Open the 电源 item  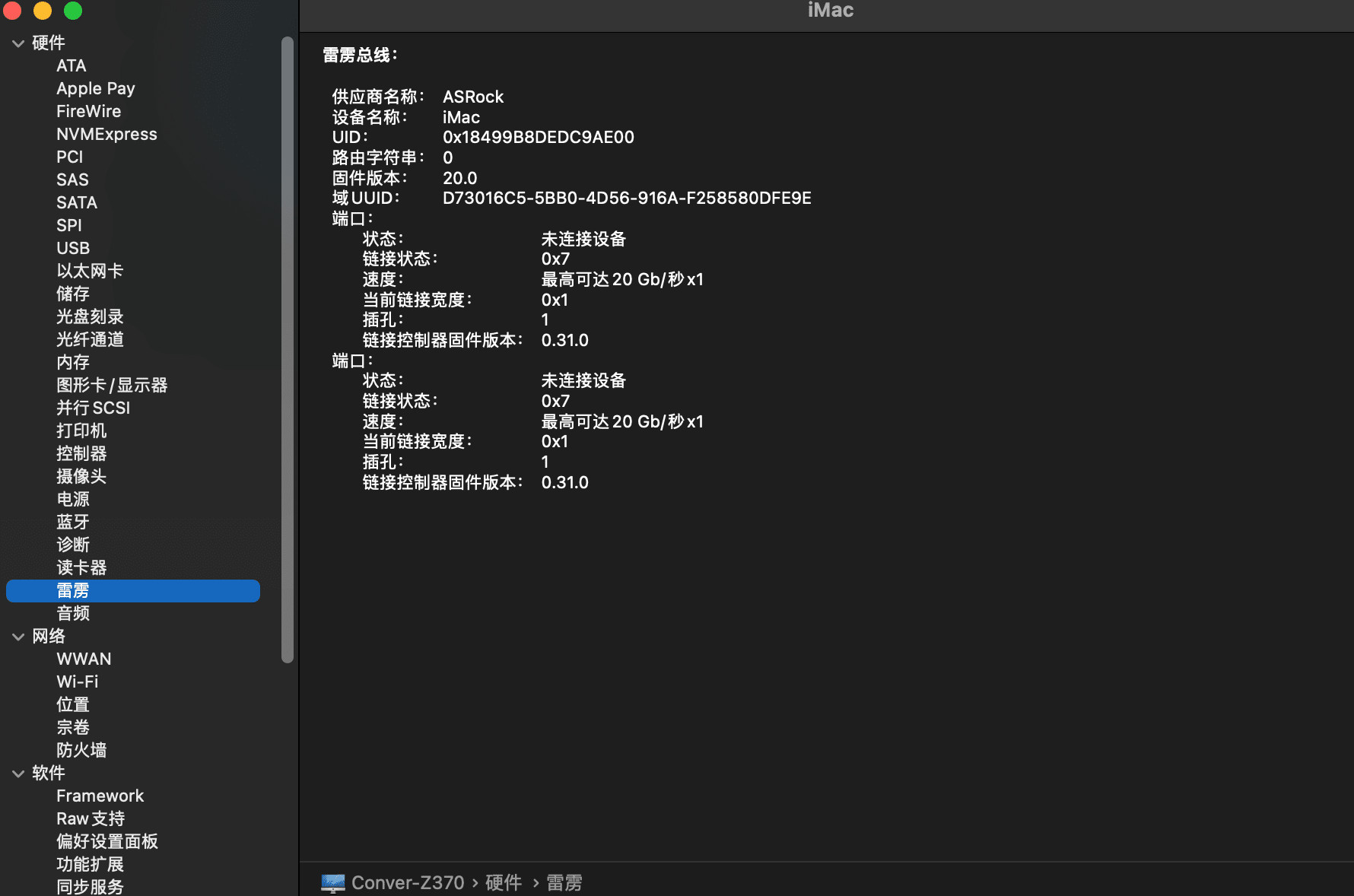[x=73, y=500]
